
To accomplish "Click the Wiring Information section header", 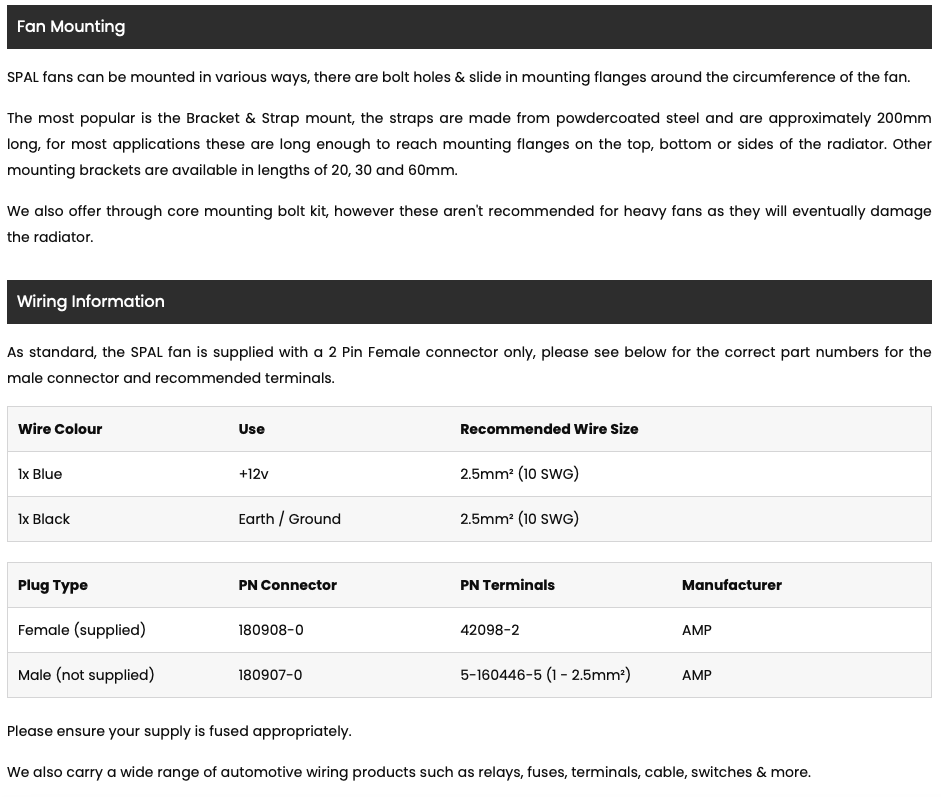I will click(469, 302).
